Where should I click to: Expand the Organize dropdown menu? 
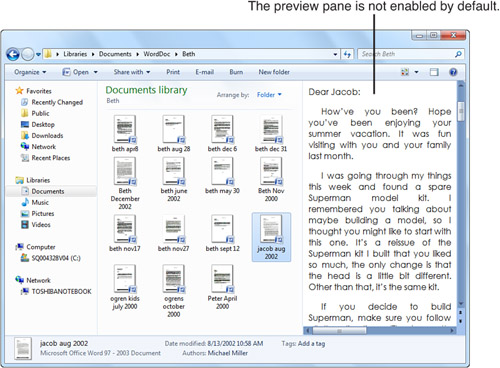(30, 72)
